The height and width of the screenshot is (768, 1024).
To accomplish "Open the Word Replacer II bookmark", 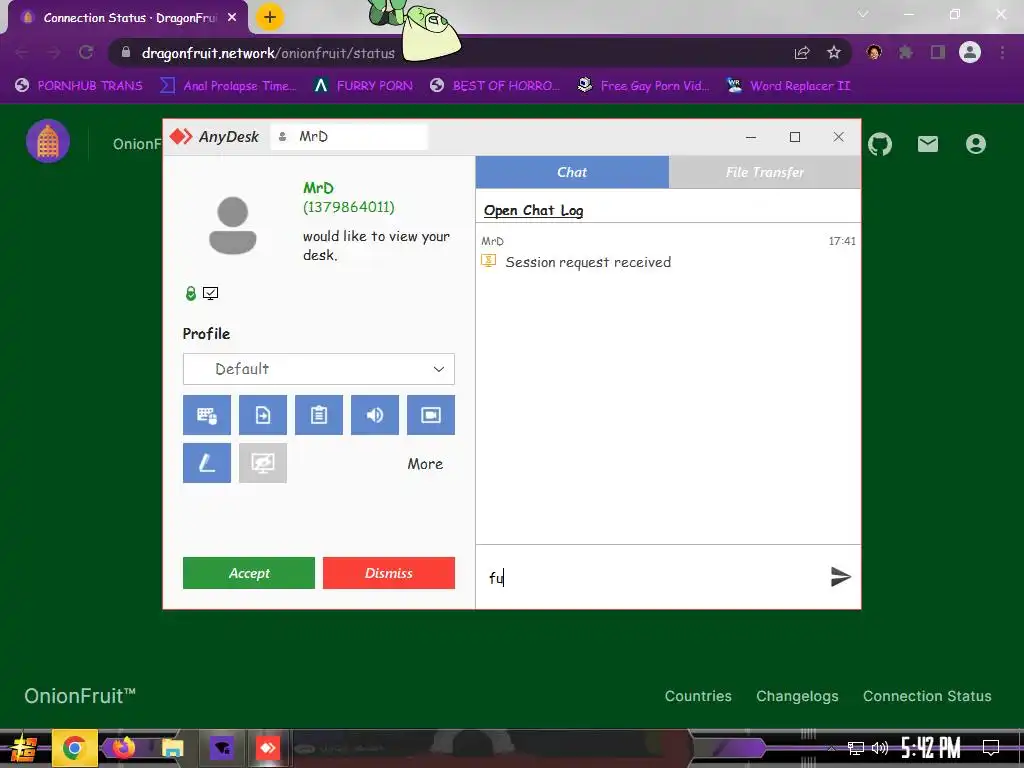I will pos(789,86).
